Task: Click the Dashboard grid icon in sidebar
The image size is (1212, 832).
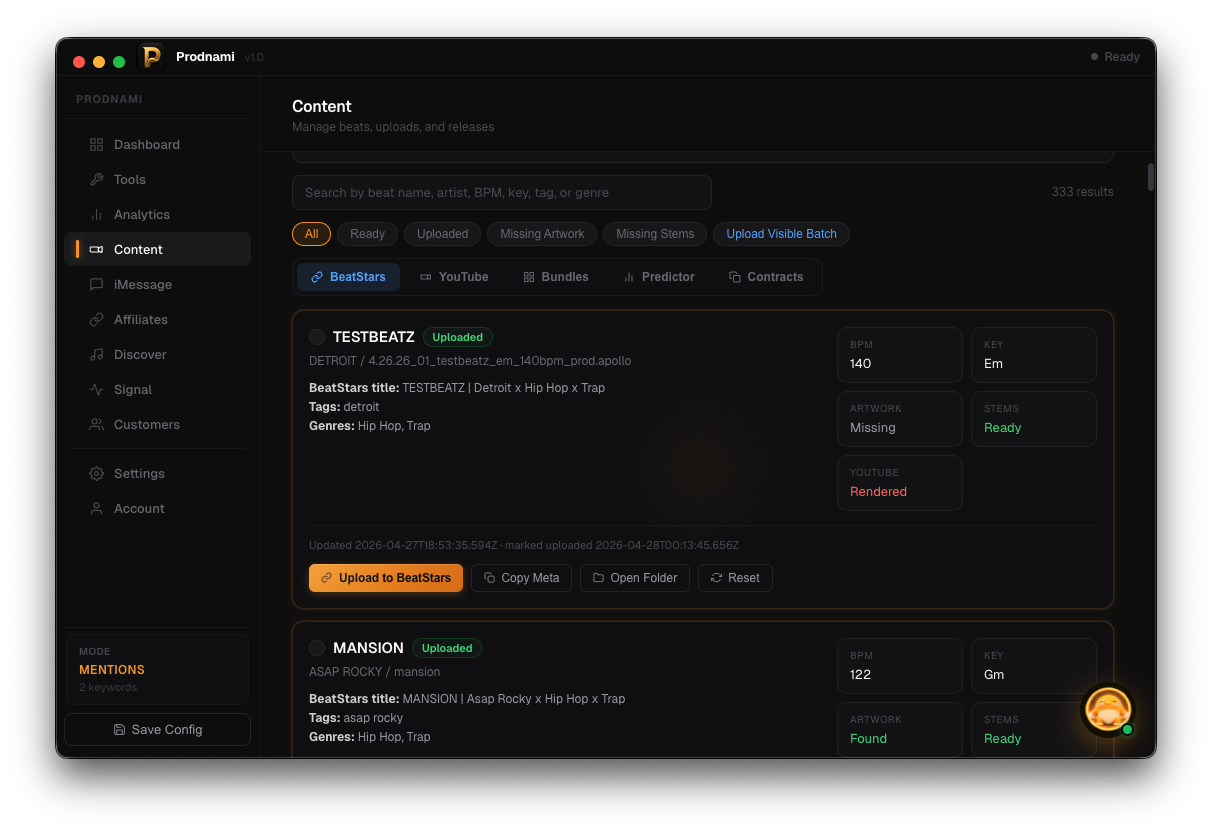Action: pos(96,144)
